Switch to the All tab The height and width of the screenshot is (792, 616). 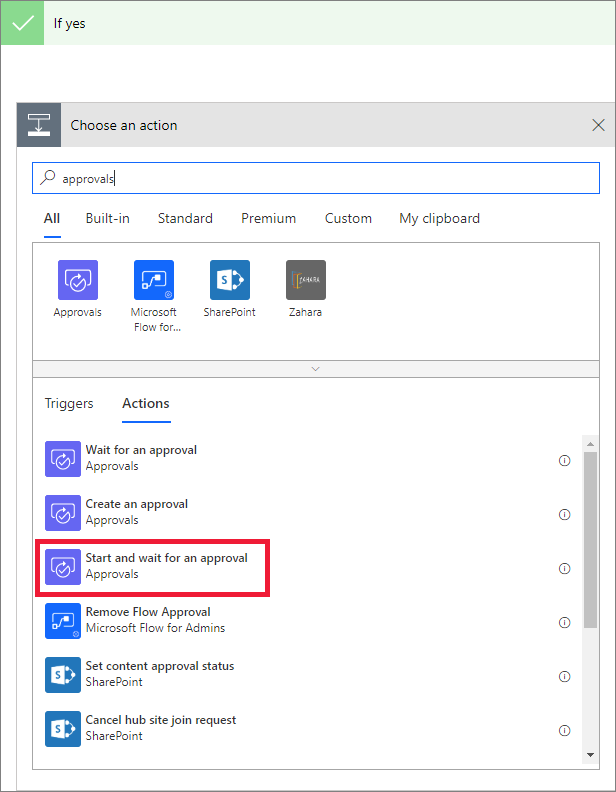coord(52,219)
